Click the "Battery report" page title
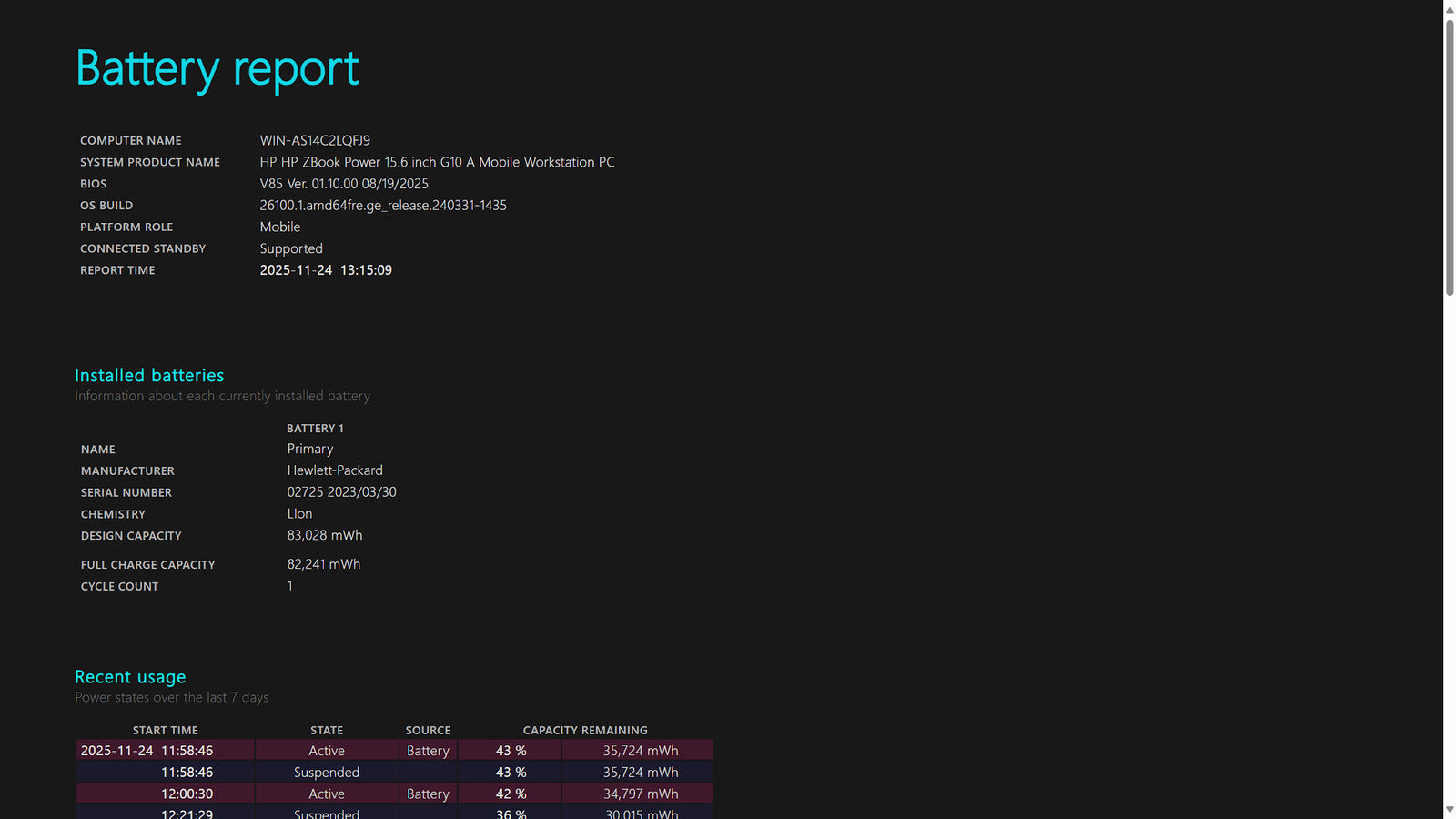The width and height of the screenshot is (1456, 819). point(217,69)
